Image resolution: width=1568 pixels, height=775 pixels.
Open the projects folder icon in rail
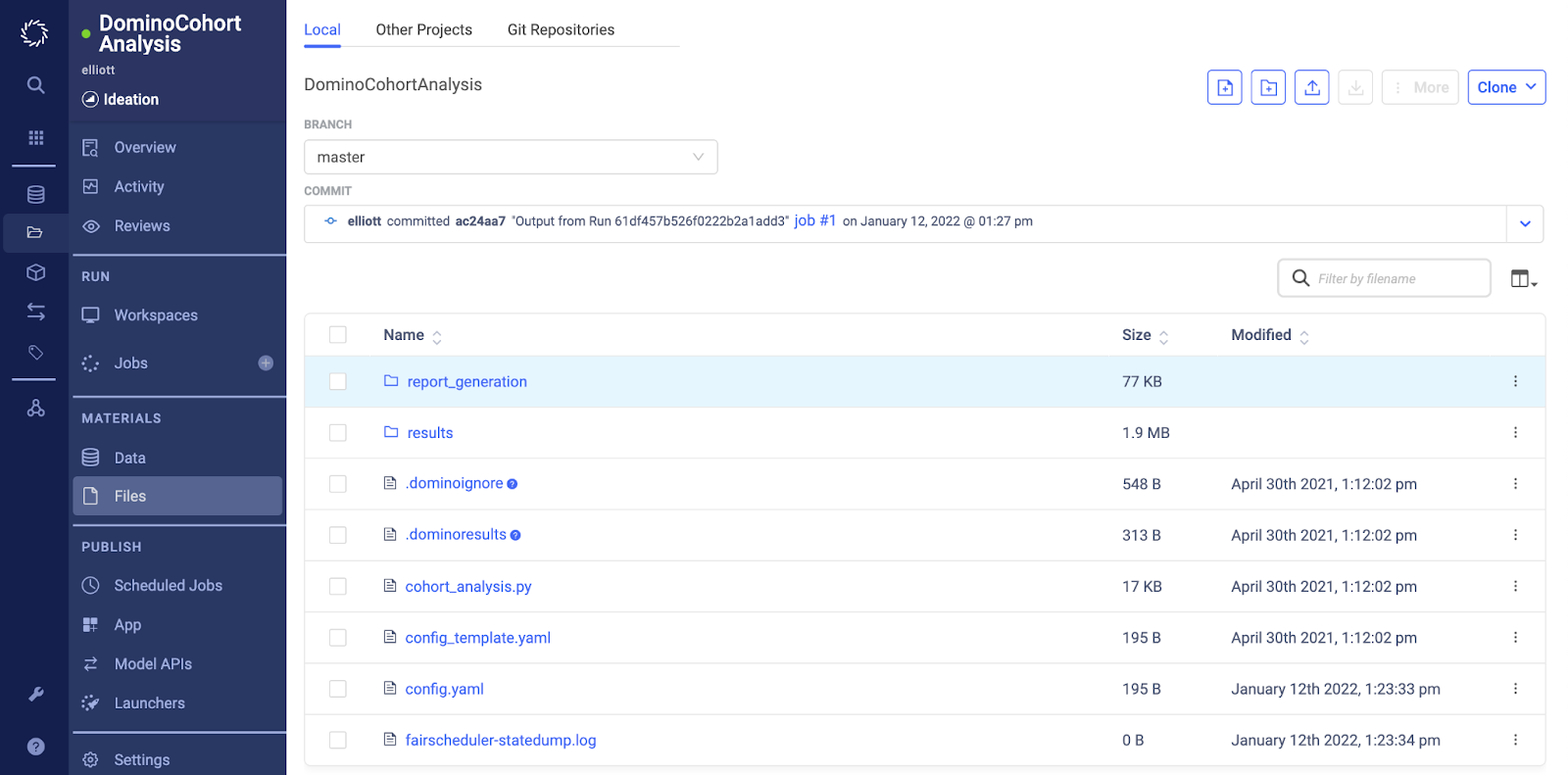click(x=35, y=232)
